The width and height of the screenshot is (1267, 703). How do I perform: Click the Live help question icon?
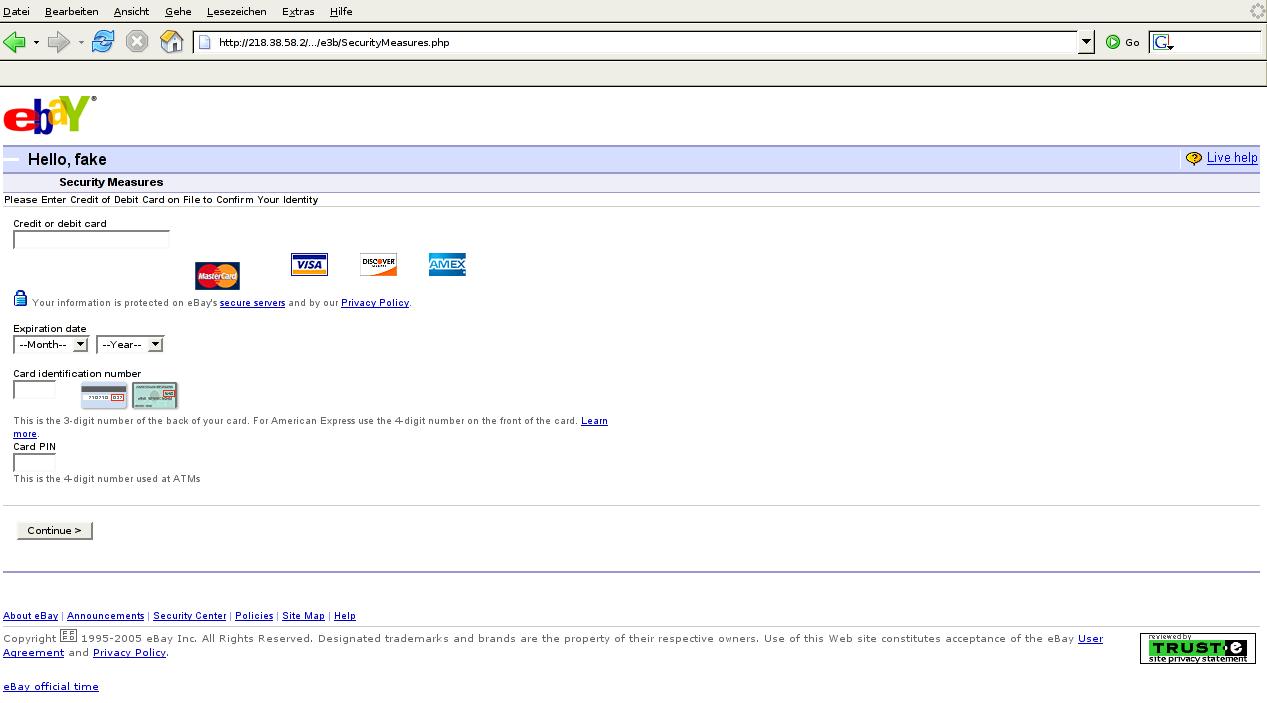point(1193,158)
